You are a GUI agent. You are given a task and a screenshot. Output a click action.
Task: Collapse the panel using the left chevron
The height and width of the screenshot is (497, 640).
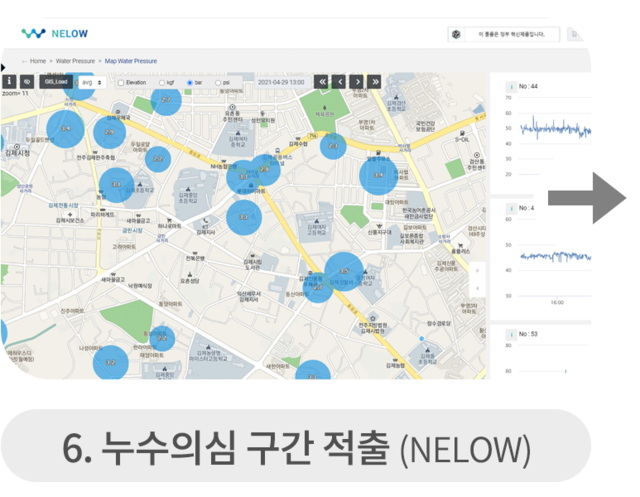tap(477, 288)
